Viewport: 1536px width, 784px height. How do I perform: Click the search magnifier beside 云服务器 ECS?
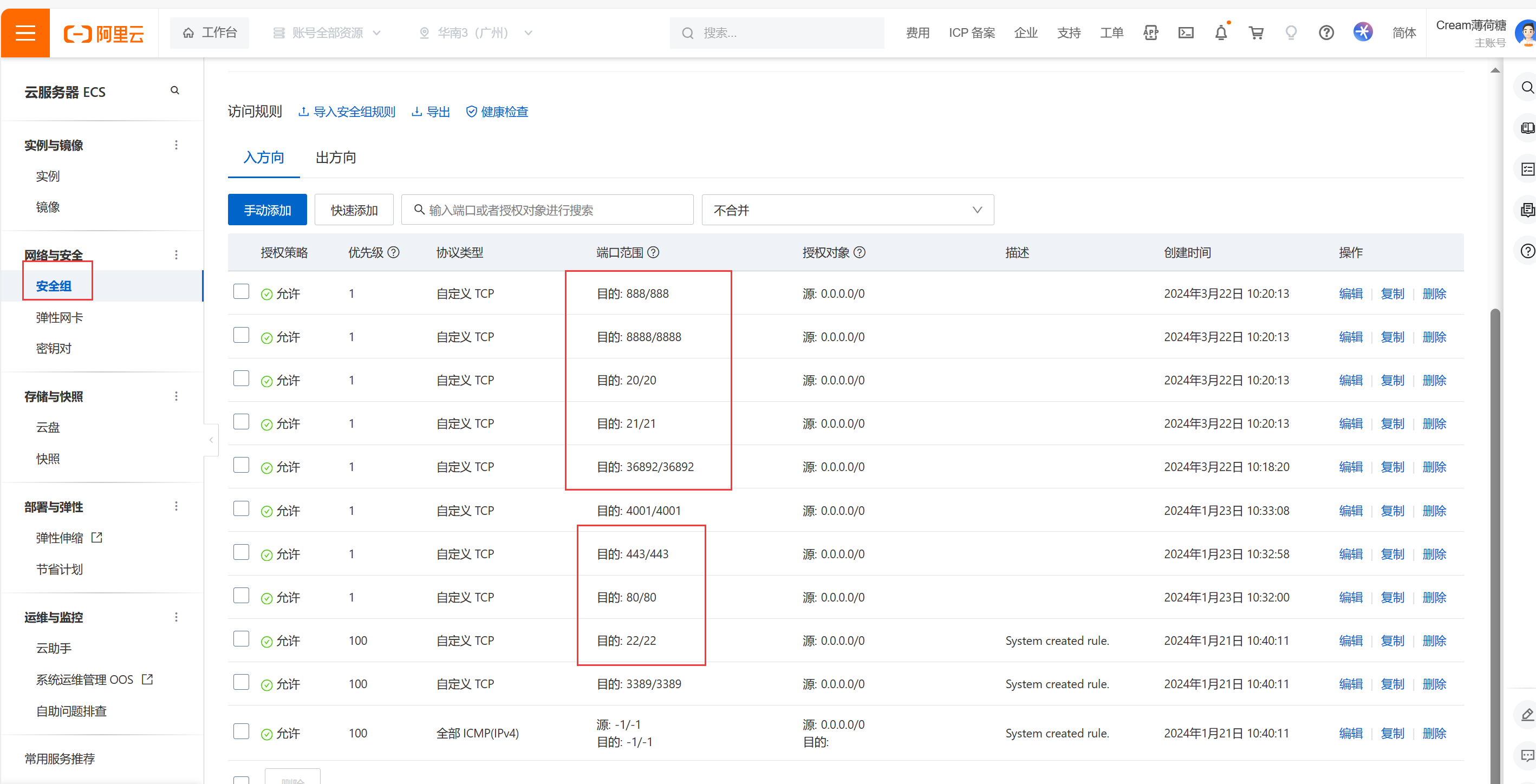click(x=175, y=90)
